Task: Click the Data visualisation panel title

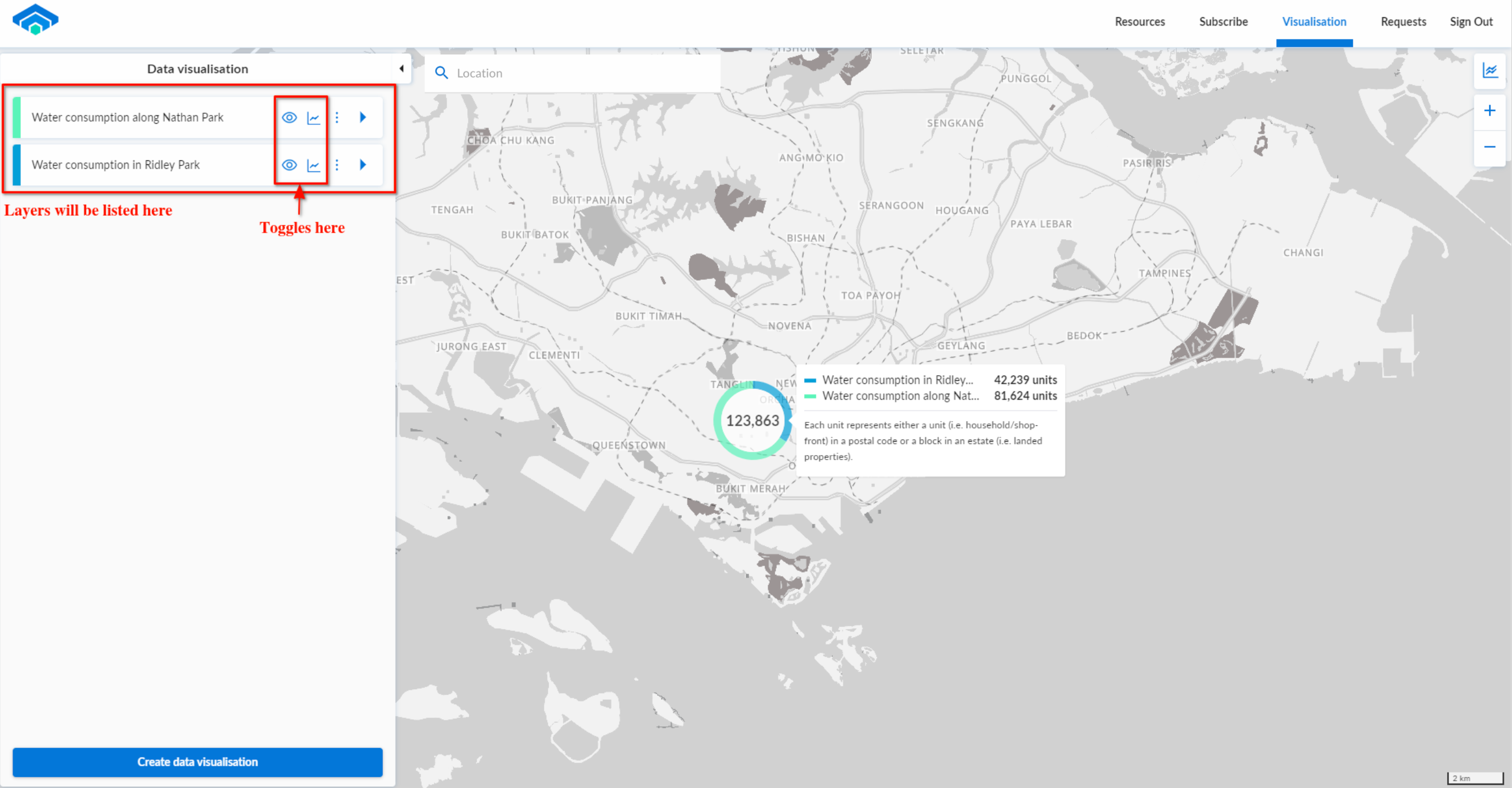Action: [x=198, y=69]
